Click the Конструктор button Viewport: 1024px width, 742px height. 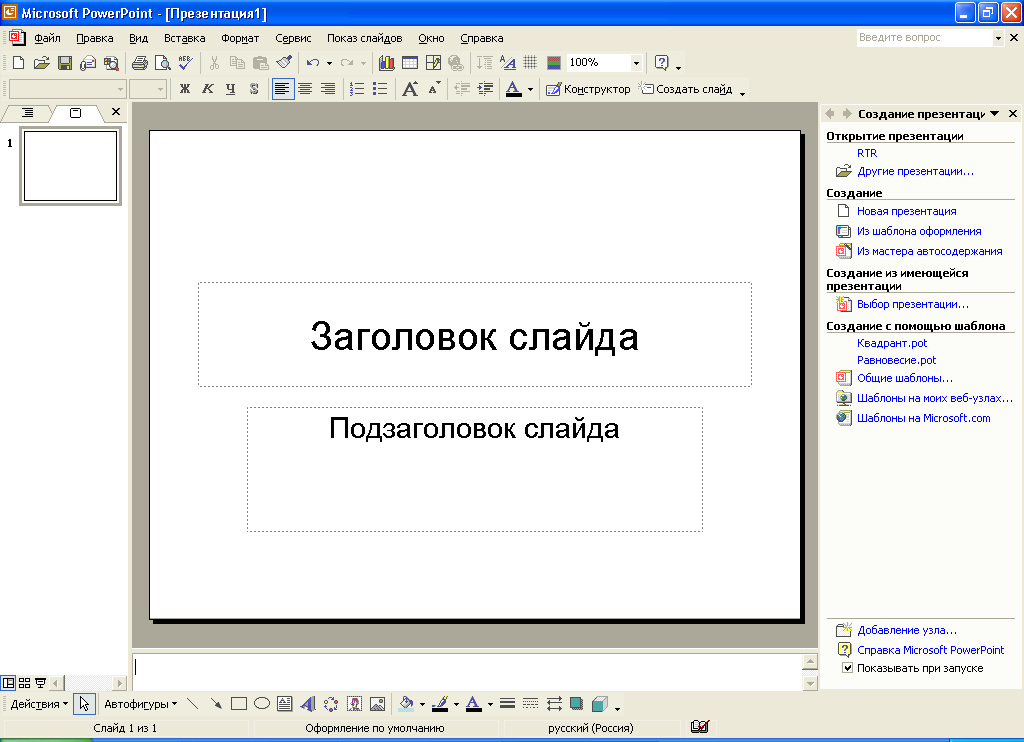pos(588,89)
